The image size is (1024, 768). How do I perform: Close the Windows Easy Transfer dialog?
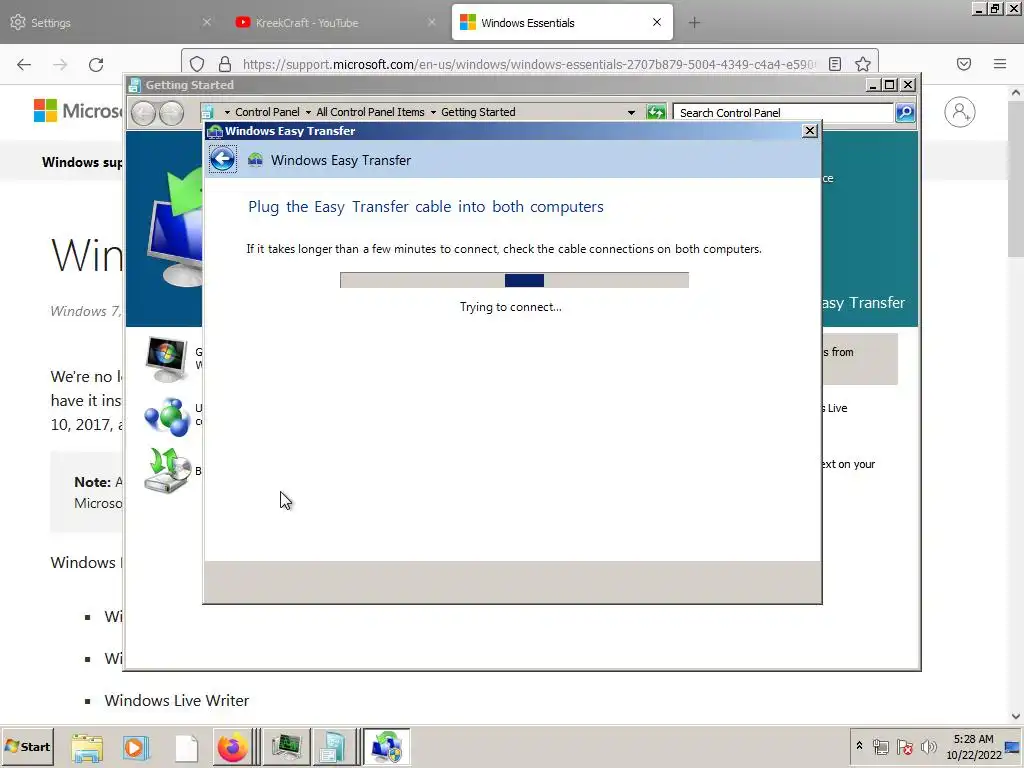point(810,131)
